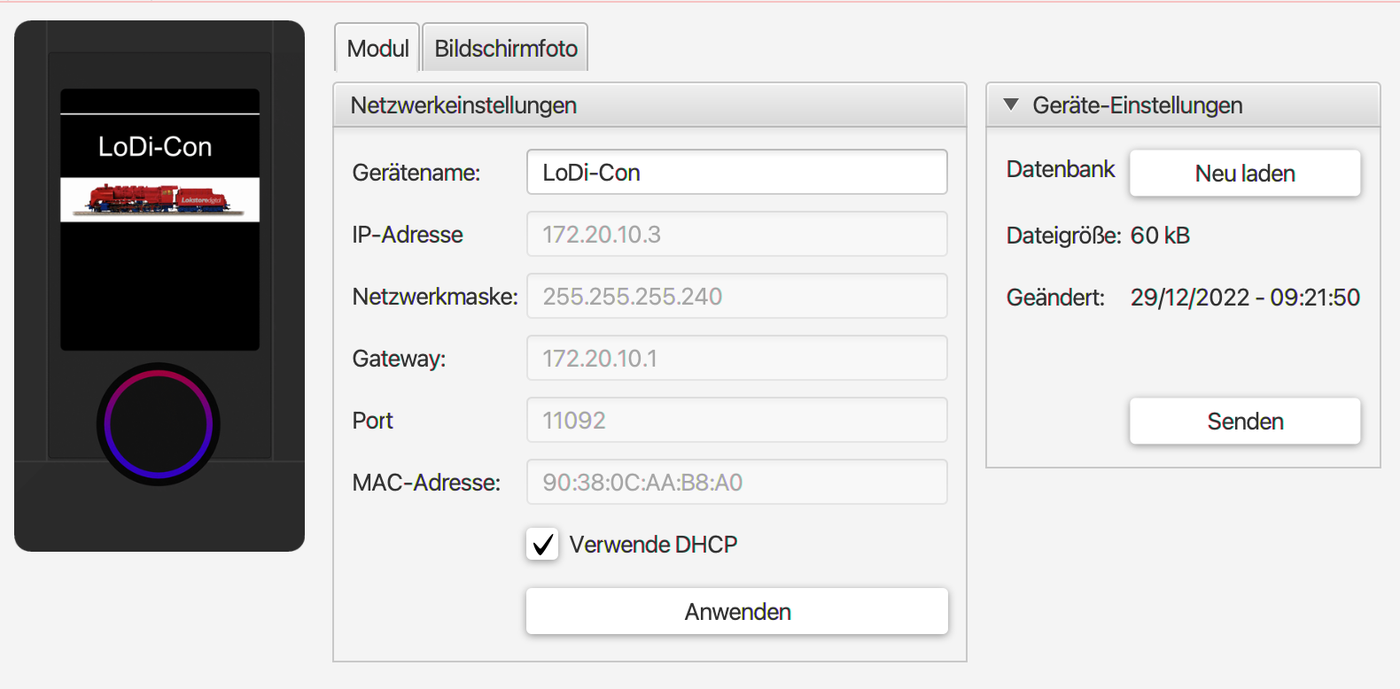Click the Geräte-Einstellungen header label
The width and height of the screenshot is (1400, 689).
[x=1137, y=105]
